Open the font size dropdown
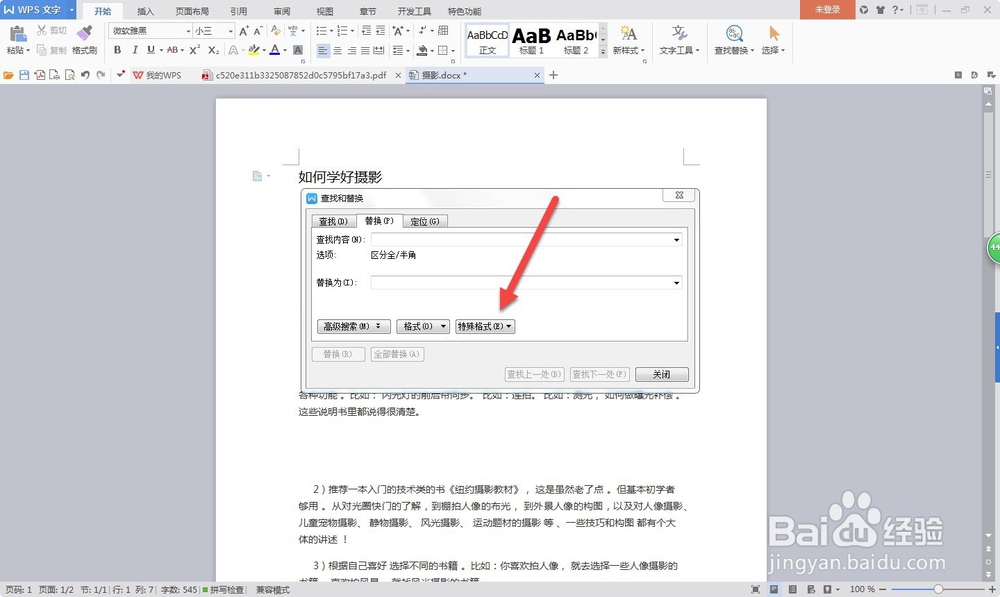The height and width of the screenshot is (597, 1000). (230, 31)
